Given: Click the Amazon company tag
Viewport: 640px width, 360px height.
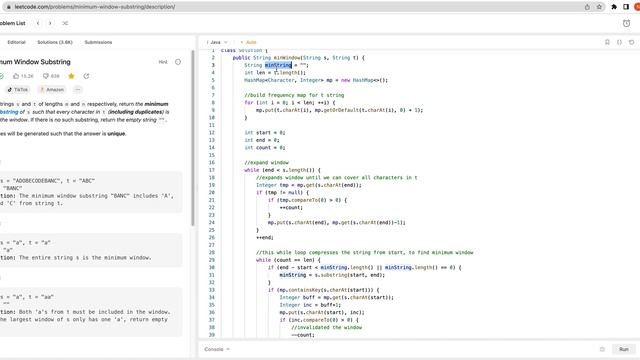Looking at the screenshot, I should (52, 89).
